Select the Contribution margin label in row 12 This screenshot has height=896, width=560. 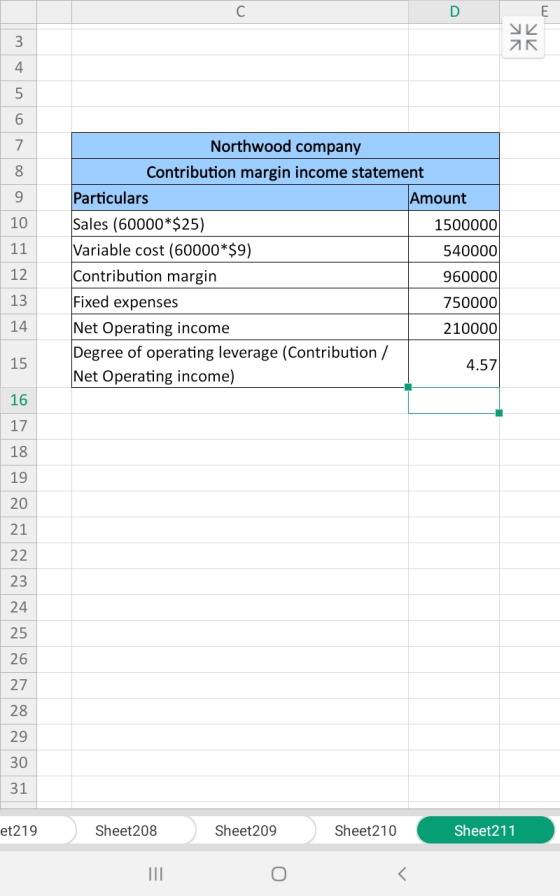pos(240,275)
